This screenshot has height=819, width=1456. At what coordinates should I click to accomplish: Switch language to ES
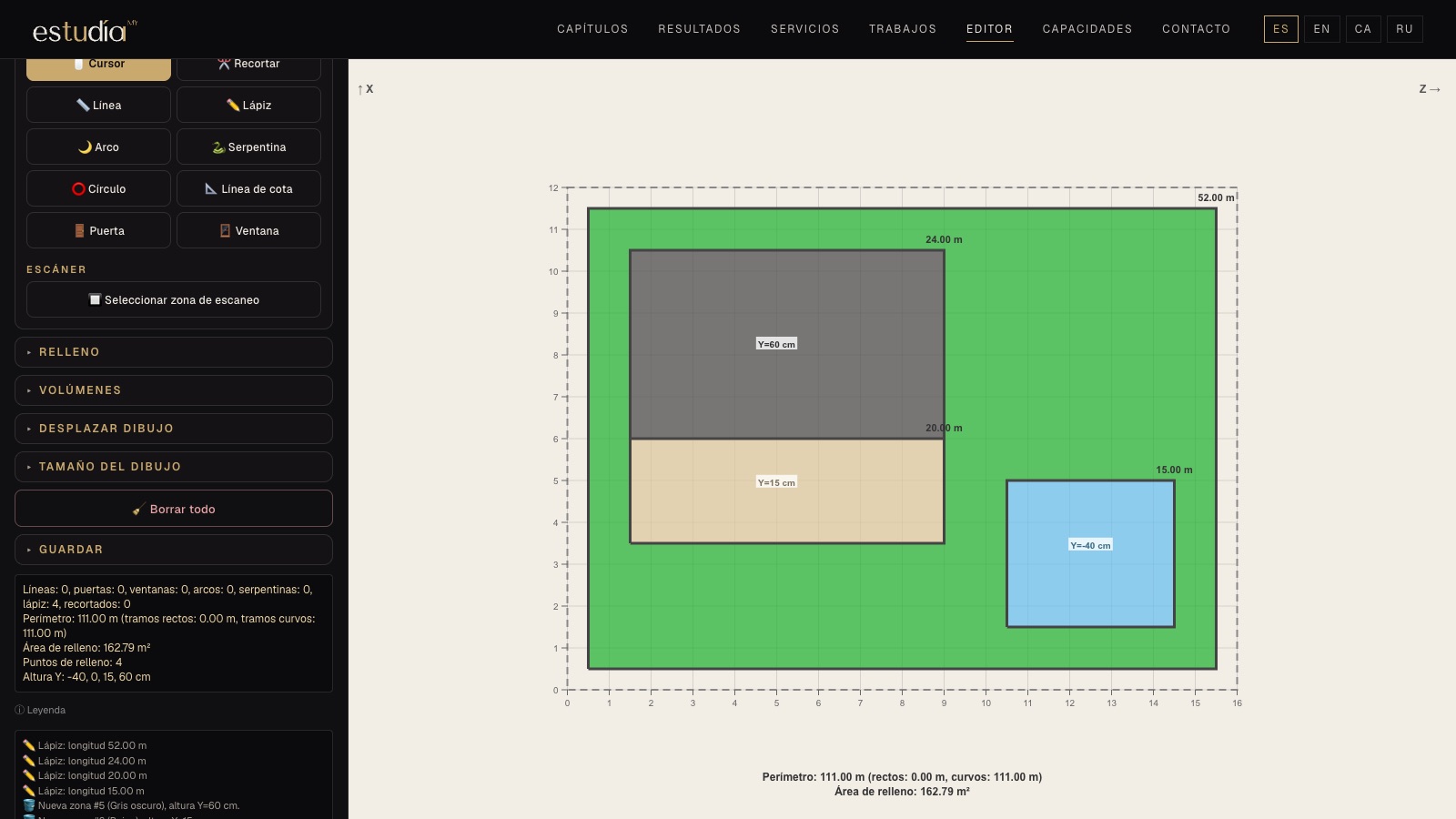pos(1280,29)
